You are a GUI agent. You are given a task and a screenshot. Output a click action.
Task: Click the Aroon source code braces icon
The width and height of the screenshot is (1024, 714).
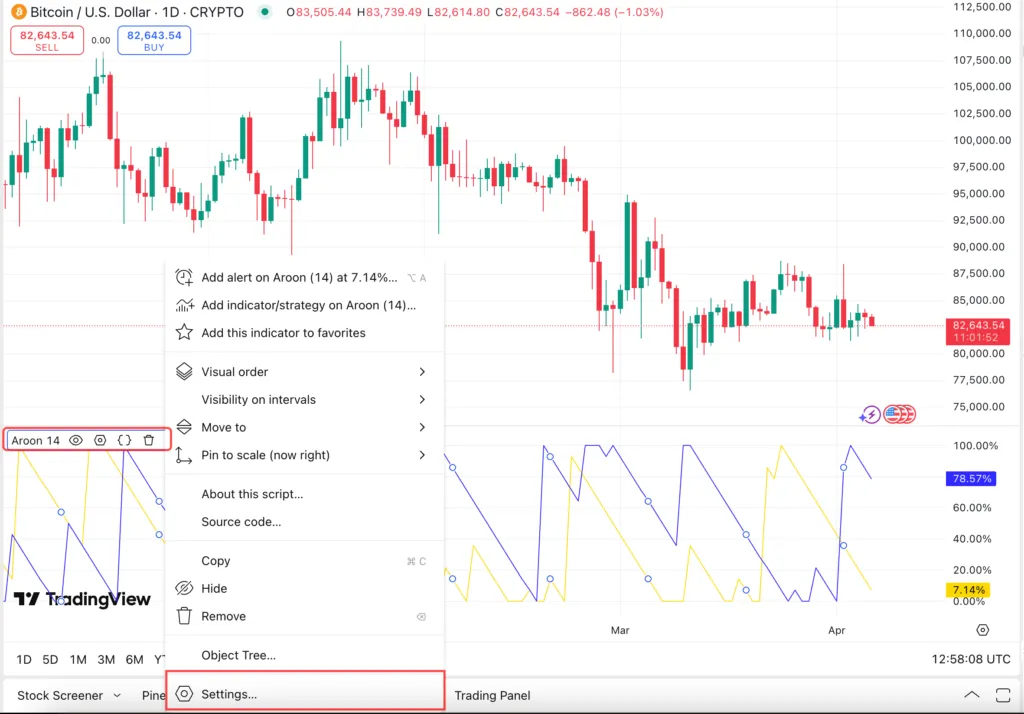point(124,440)
